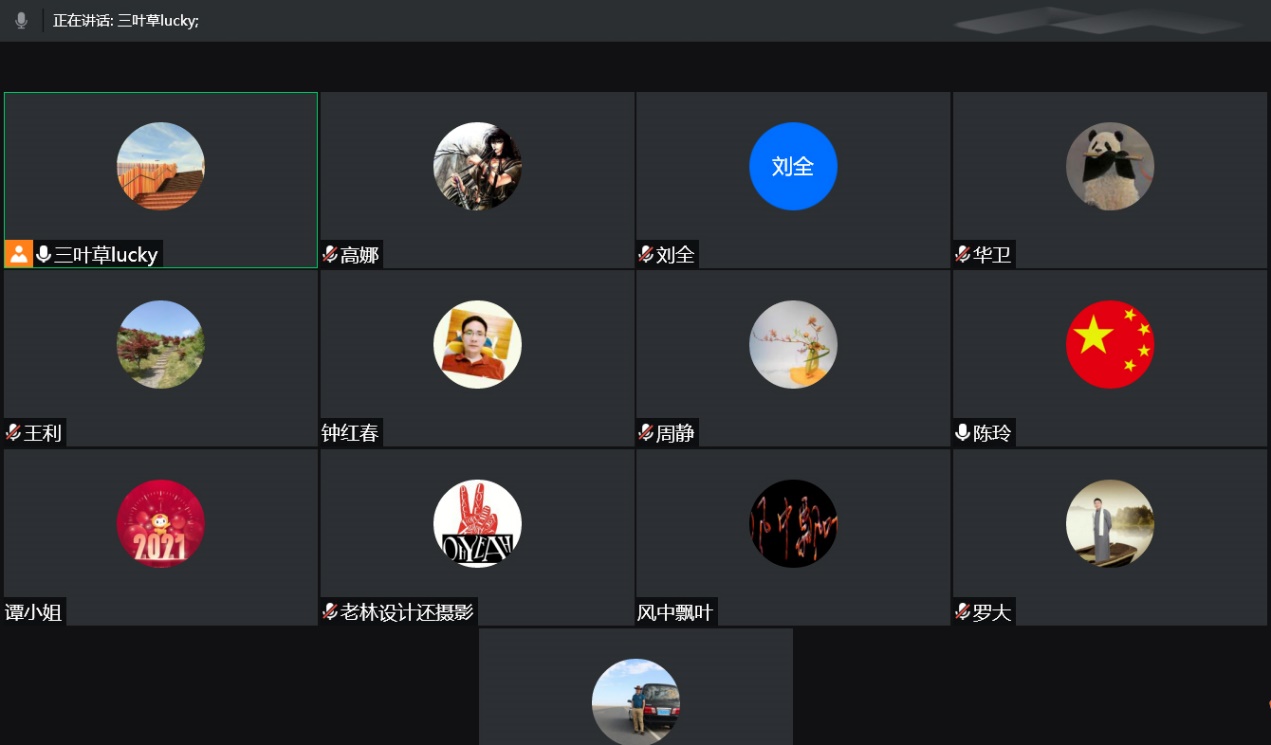Click the muted mic icon next to 华卫
Viewport: 1271px width, 745px height.
[x=963, y=254]
